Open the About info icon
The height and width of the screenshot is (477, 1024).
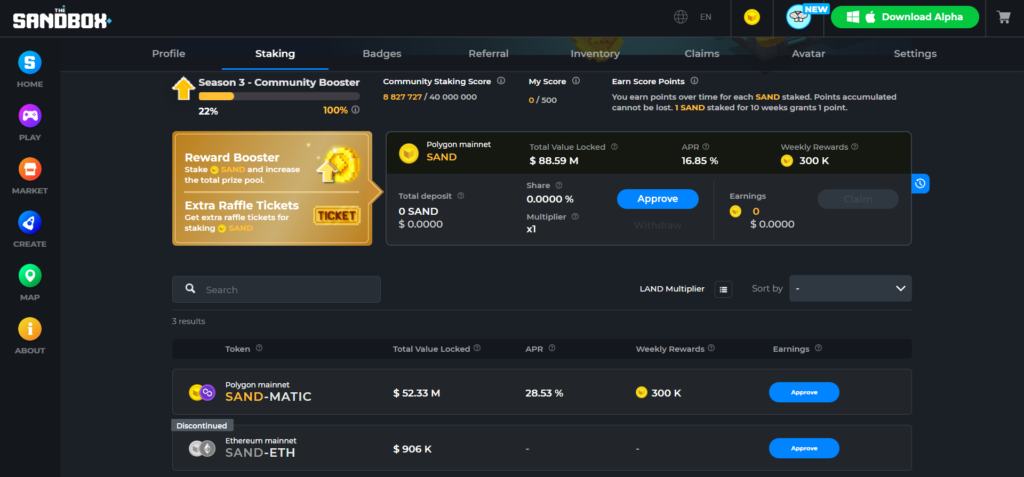click(x=30, y=329)
